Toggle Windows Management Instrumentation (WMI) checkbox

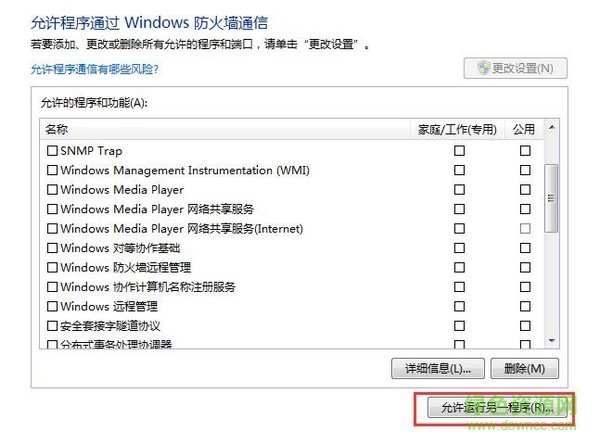tap(52, 170)
